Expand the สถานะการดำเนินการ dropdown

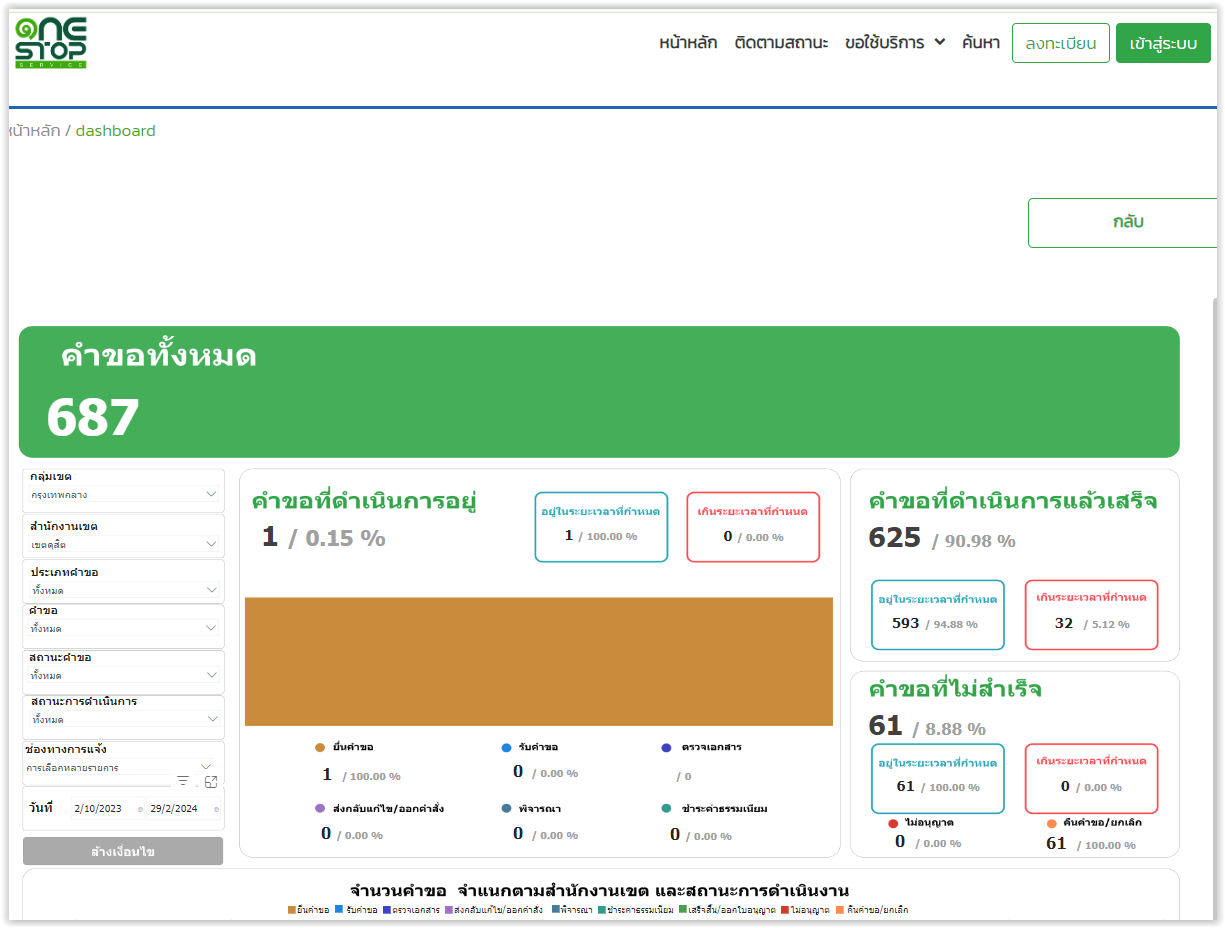point(124,719)
